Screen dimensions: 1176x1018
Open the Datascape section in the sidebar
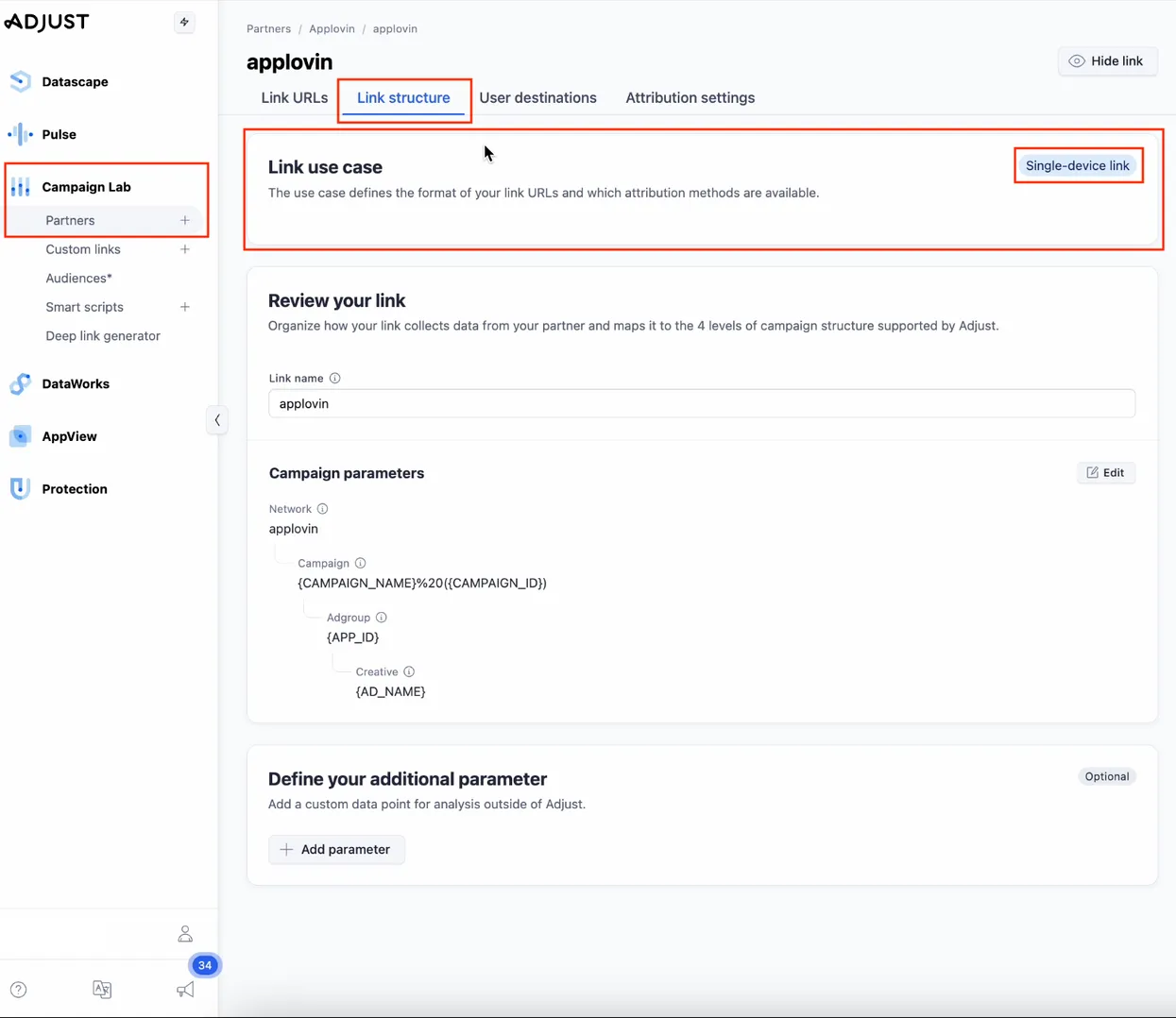[x=76, y=81]
